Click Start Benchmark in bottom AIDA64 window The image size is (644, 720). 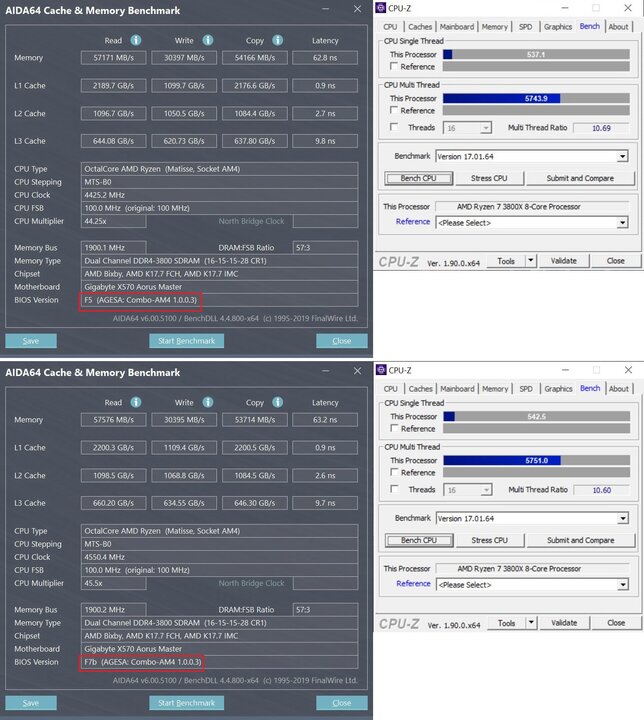point(186,703)
